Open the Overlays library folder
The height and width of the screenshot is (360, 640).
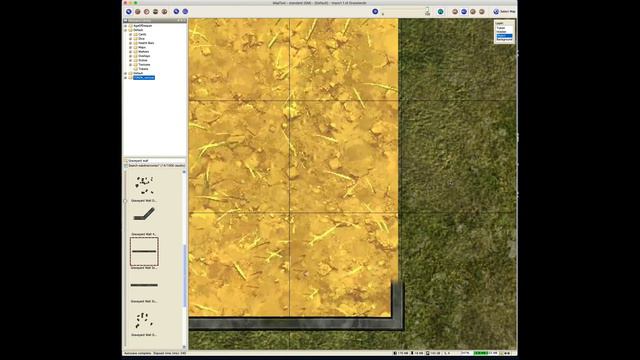(144, 56)
